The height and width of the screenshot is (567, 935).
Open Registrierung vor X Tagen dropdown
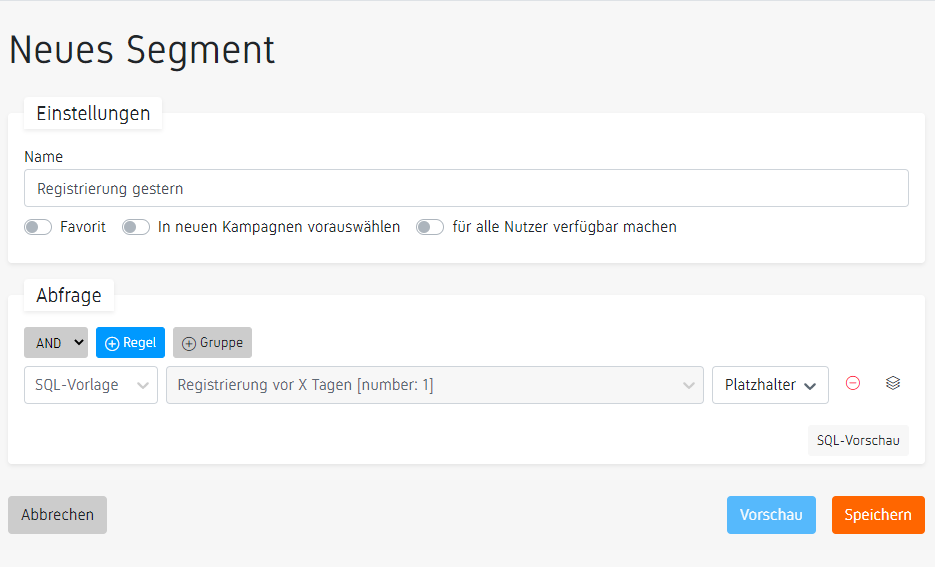(434, 385)
